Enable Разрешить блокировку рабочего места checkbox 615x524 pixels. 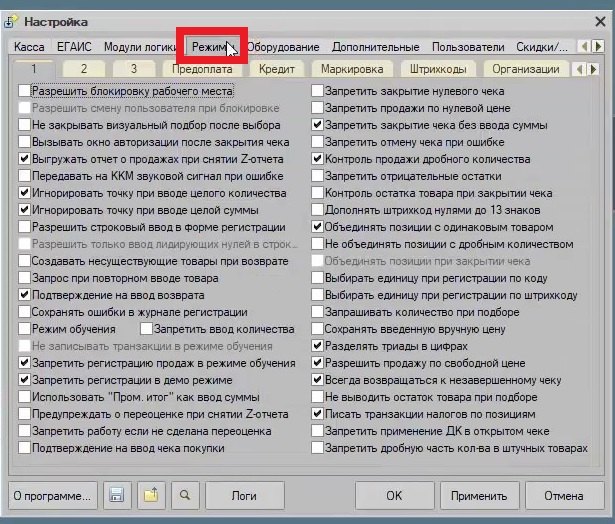coord(25,91)
